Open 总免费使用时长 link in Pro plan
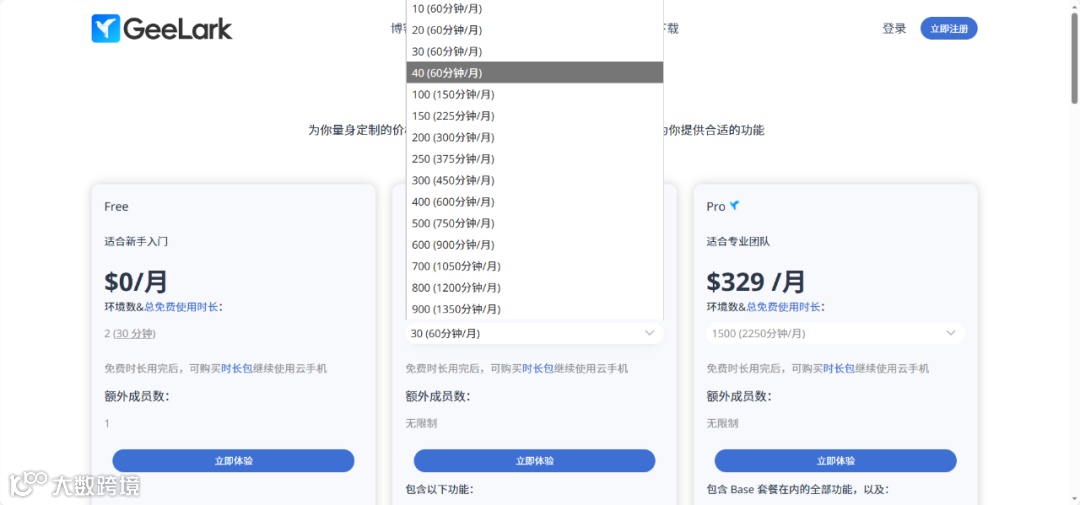 pyautogui.click(x=784, y=307)
